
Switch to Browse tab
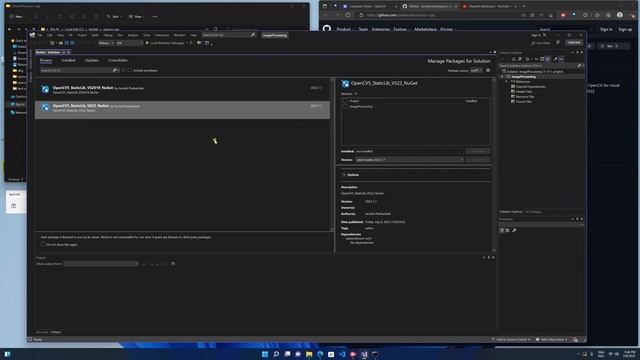click(46, 60)
